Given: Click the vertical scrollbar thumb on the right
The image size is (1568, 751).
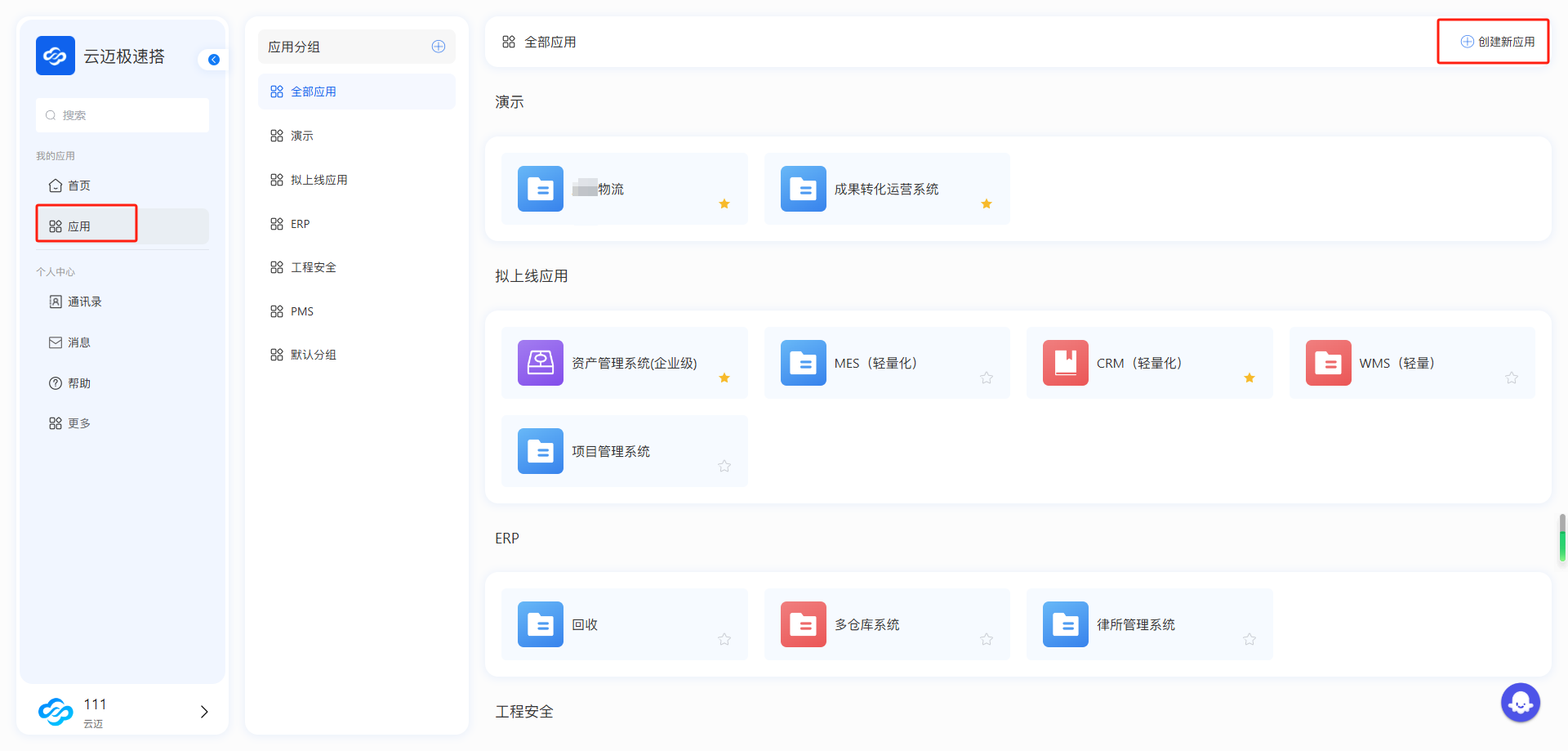Looking at the screenshot, I should (x=1562, y=539).
